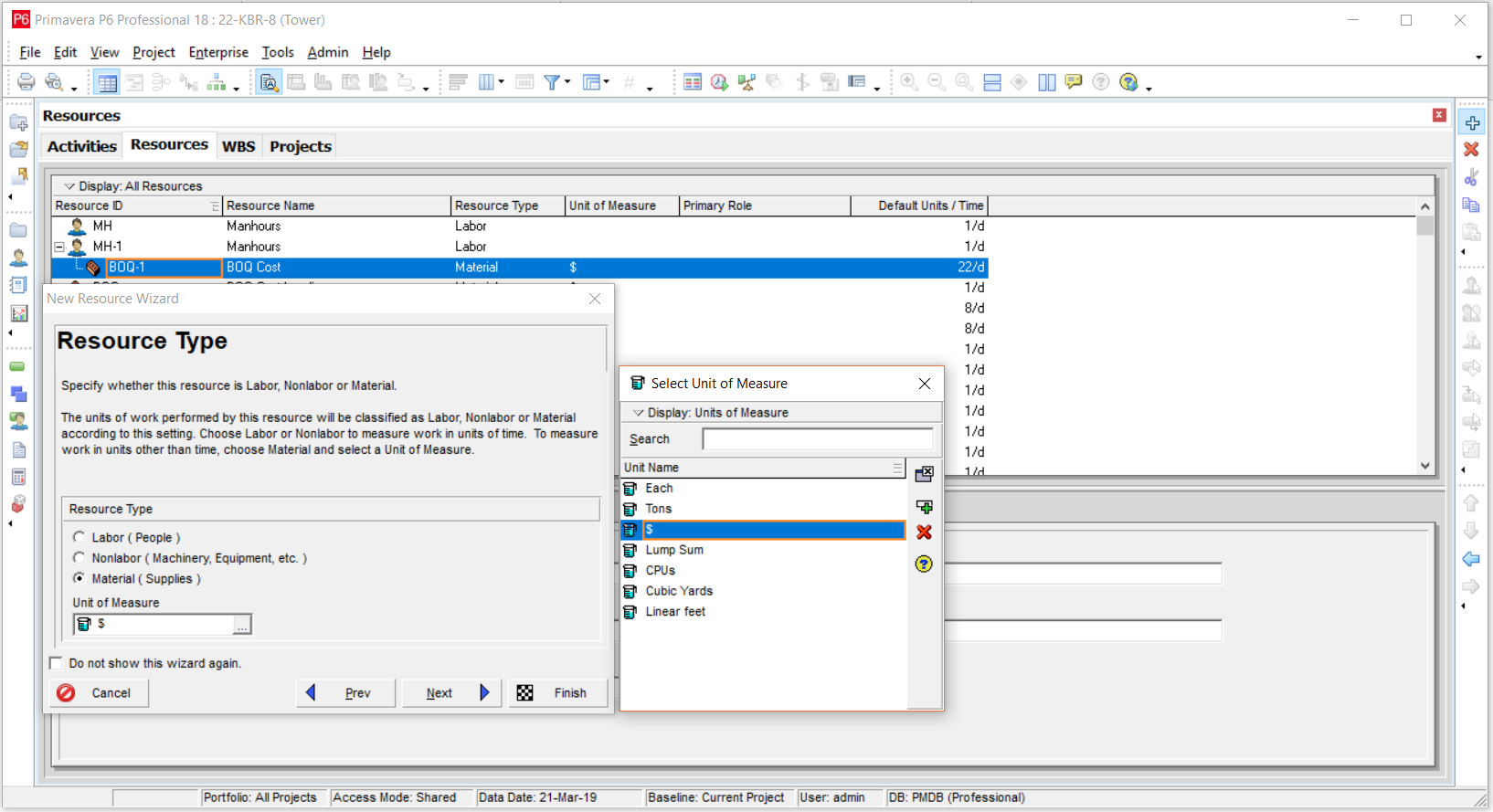Screen dimensions: 1493x812
Task: Click the Prev button in the wizard
Action: 345,693
